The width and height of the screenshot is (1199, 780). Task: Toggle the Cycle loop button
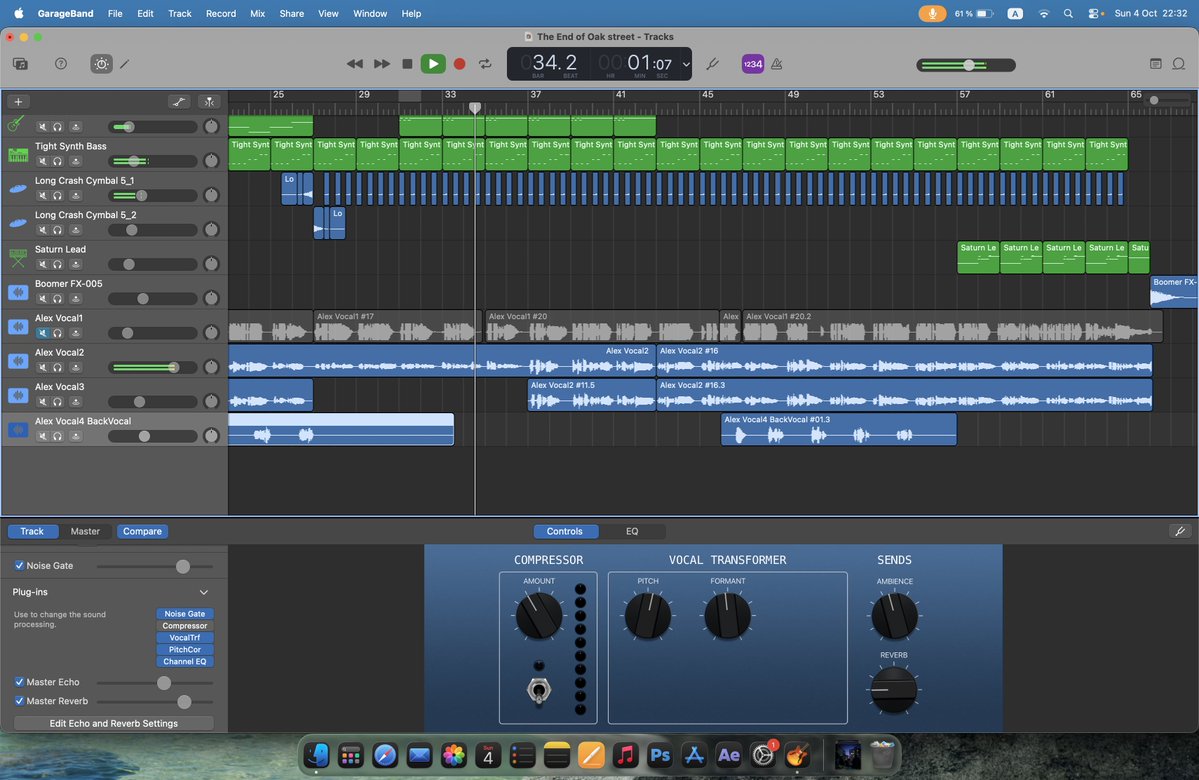[485, 64]
